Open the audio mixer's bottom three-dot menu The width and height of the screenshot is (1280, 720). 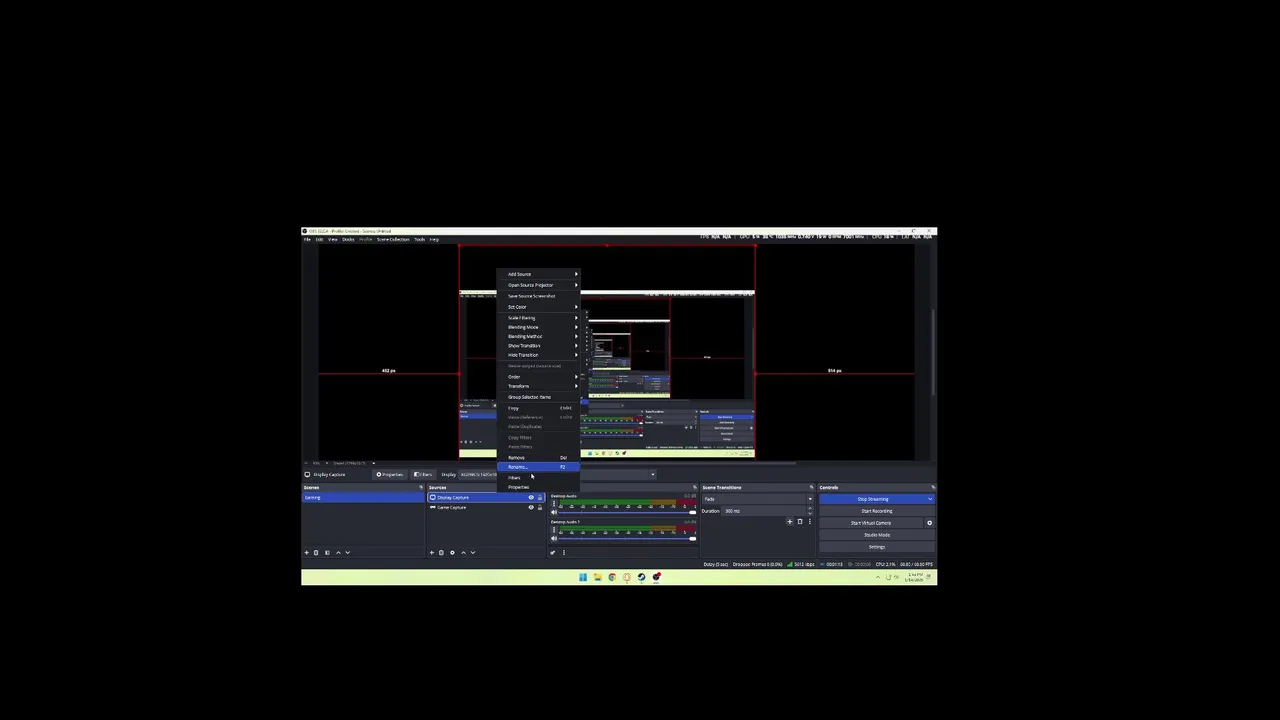[564, 552]
